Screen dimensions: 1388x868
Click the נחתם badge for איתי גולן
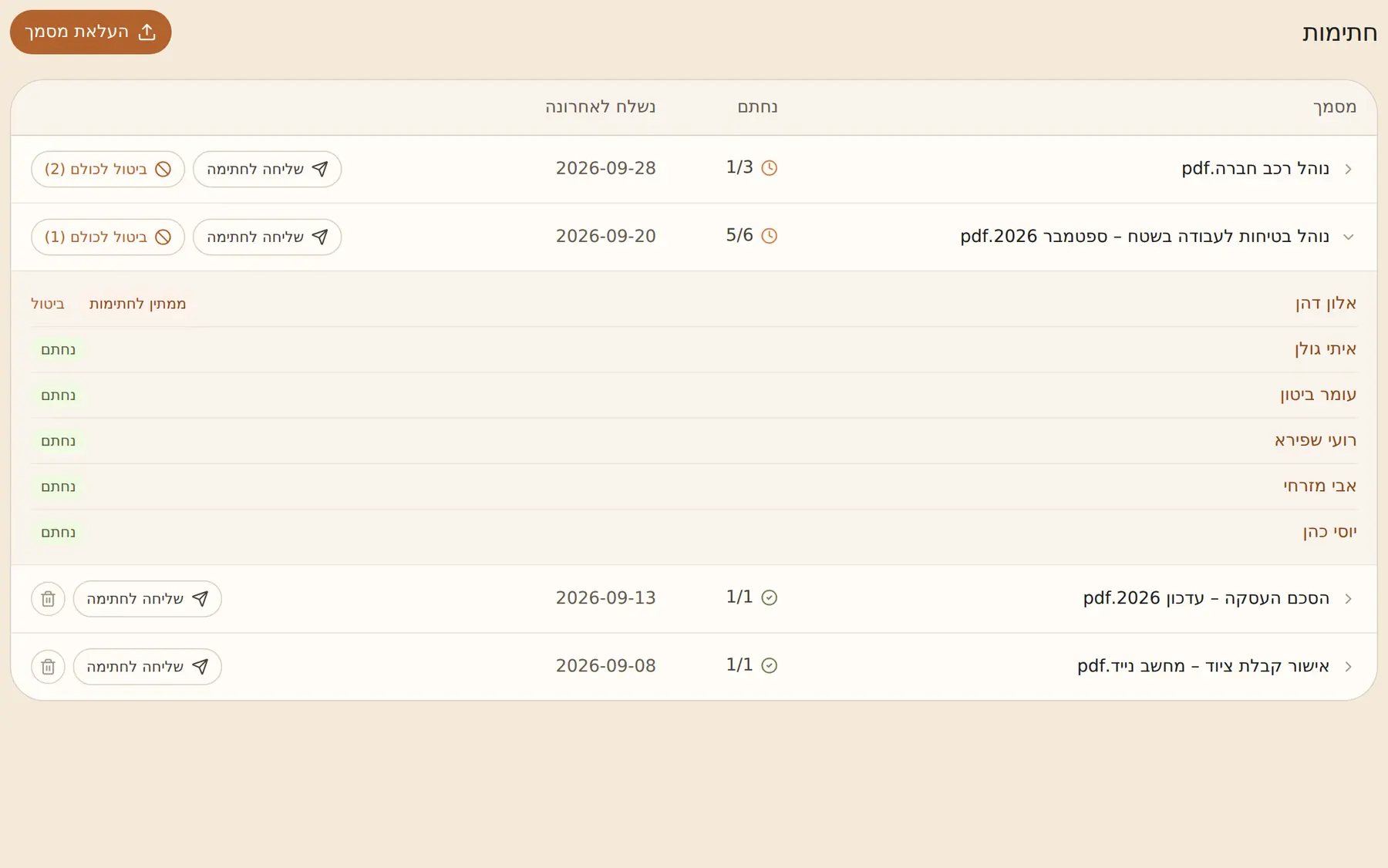point(58,350)
